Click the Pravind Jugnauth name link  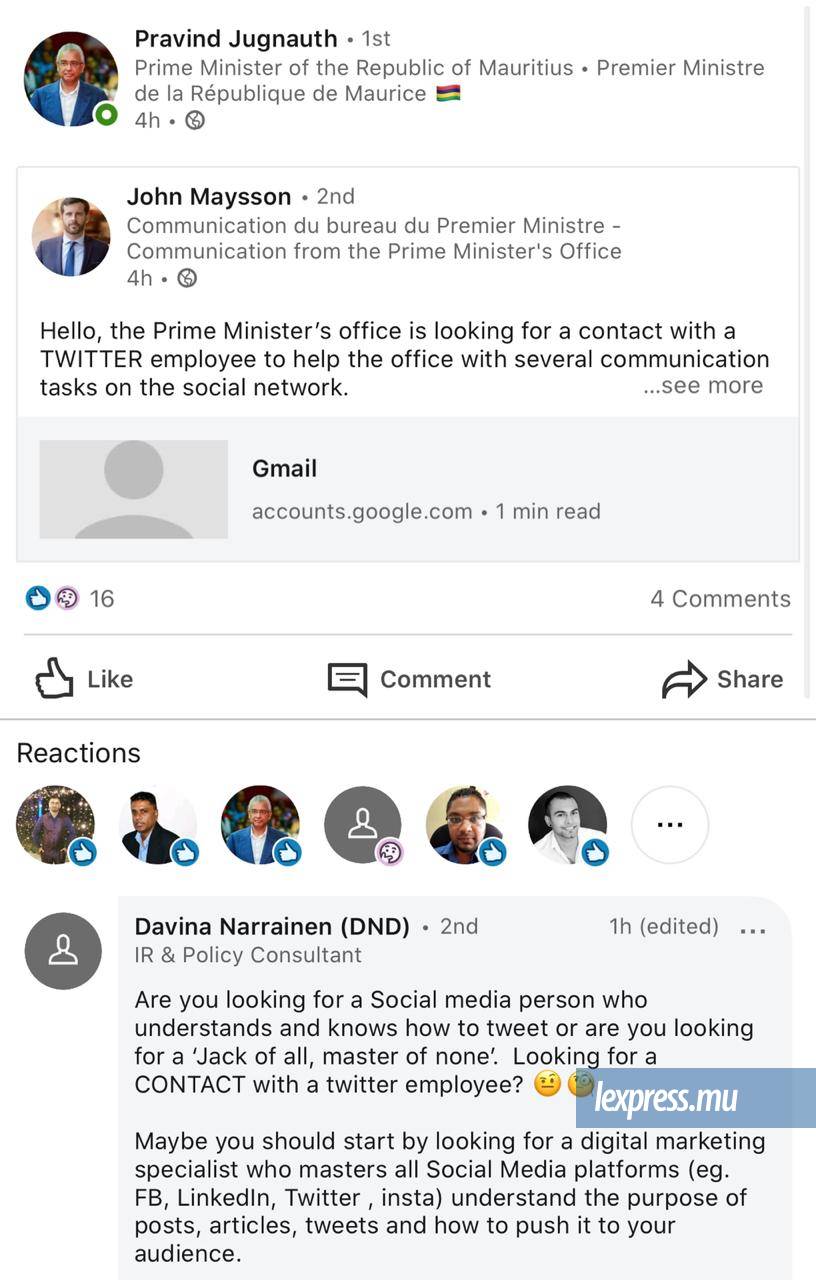pyautogui.click(x=236, y=39)
